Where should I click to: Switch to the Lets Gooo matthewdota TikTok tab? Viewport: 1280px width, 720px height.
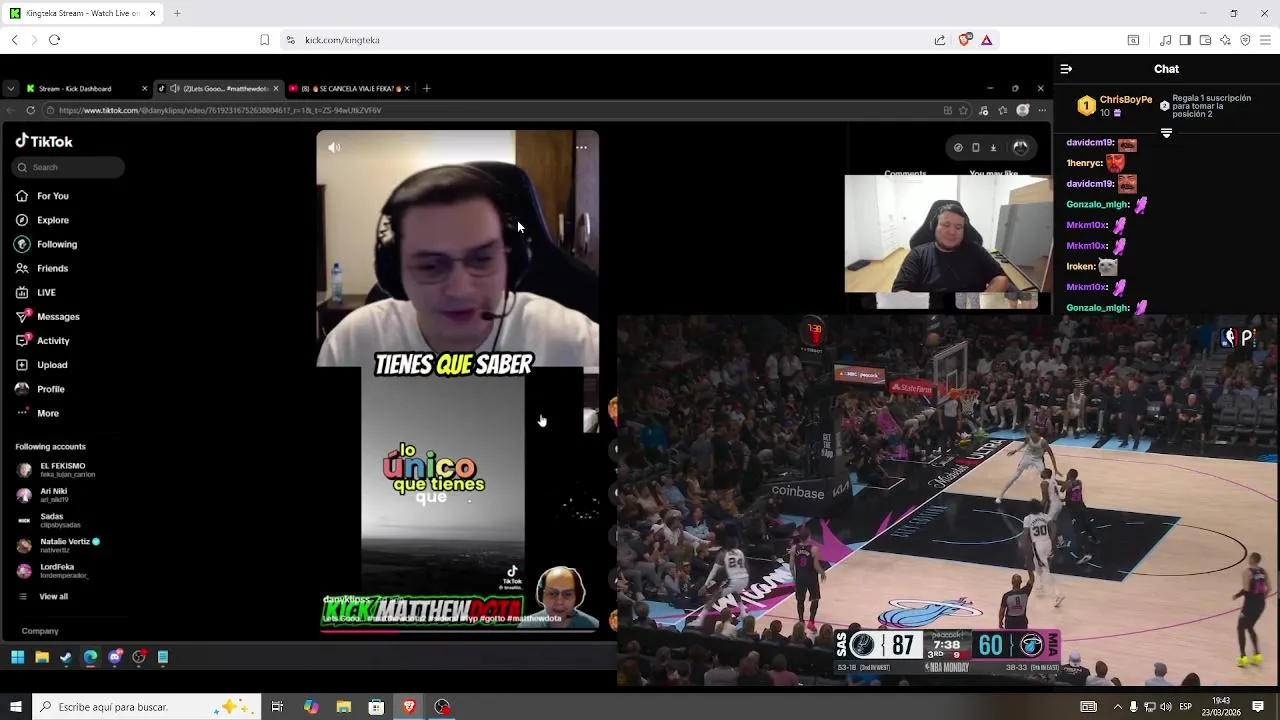218,88
